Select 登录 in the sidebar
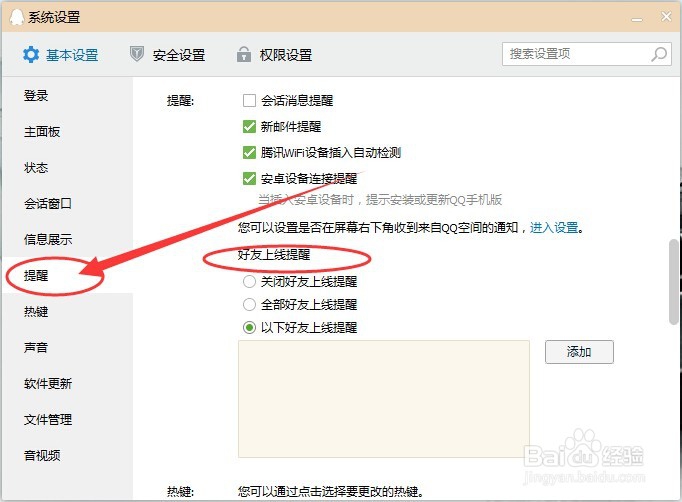This screenshot has width=682, height=502. 36,96
